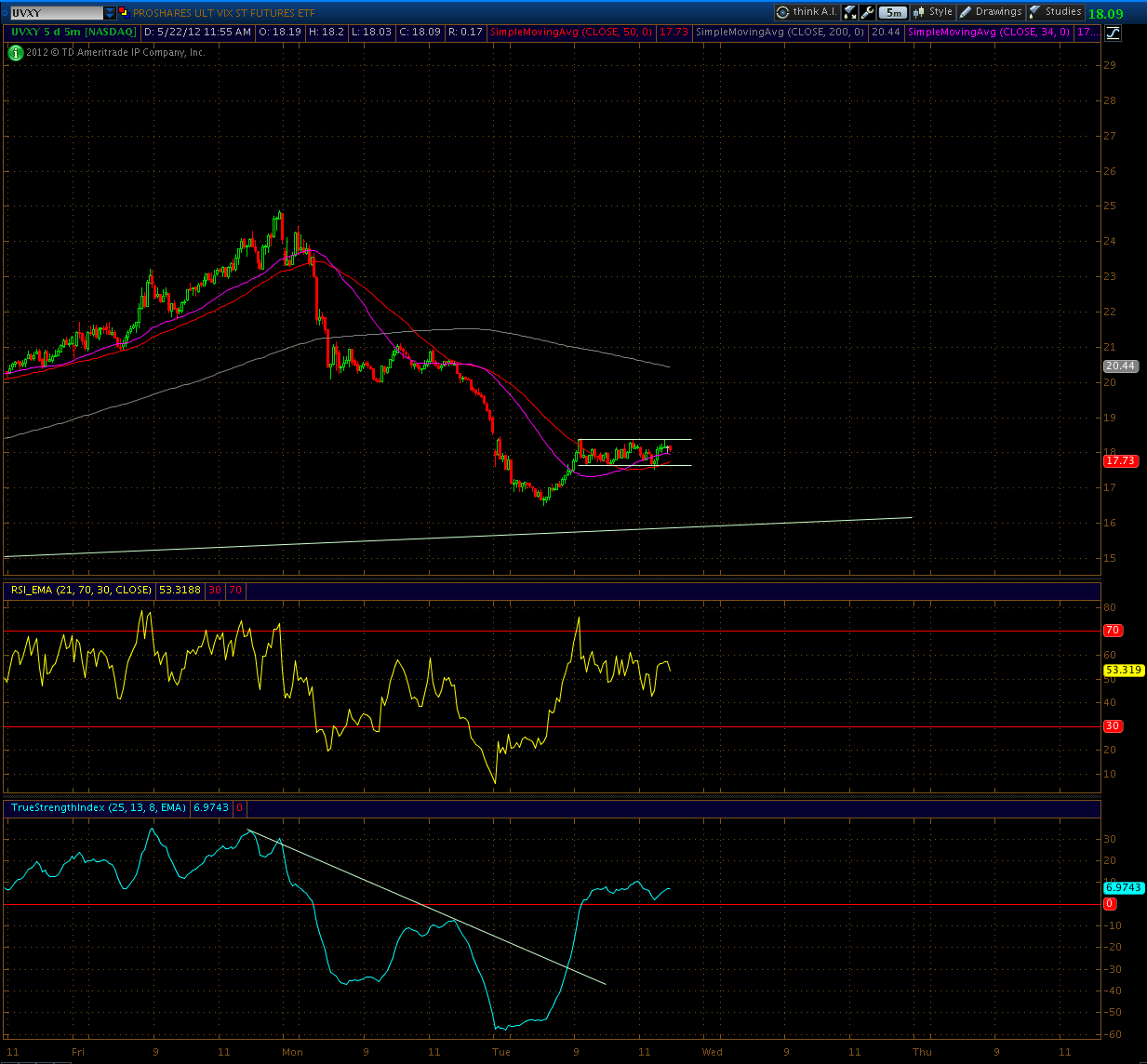Open the symbol selector dropdown arrow
The width and height of the screenshot is (1147, 1064).
[x=110, y=13]
